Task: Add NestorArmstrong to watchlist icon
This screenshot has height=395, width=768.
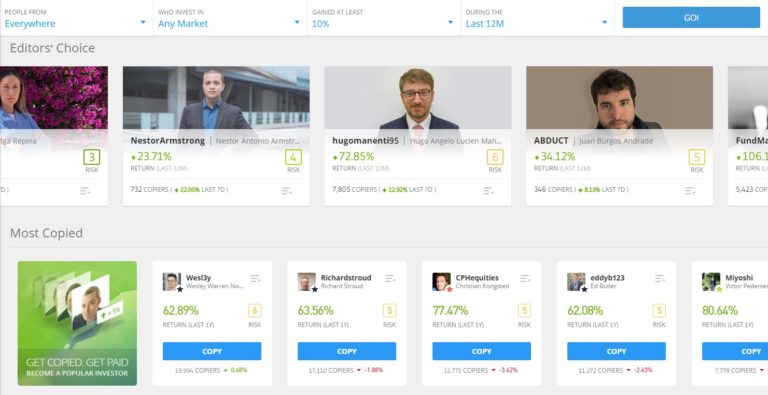Action: click(287, 191)
